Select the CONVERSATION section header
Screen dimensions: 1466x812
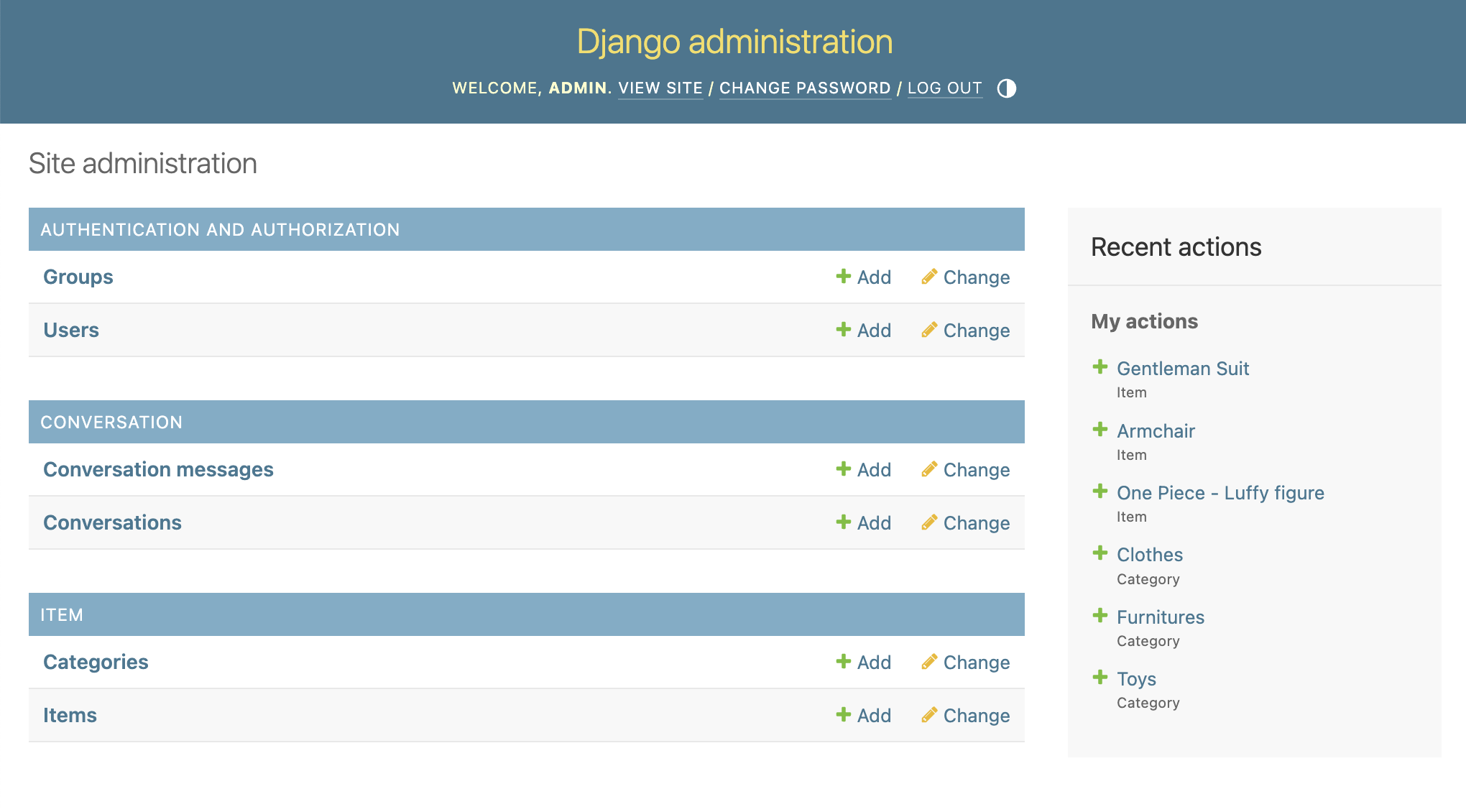[x=112, y=422]
